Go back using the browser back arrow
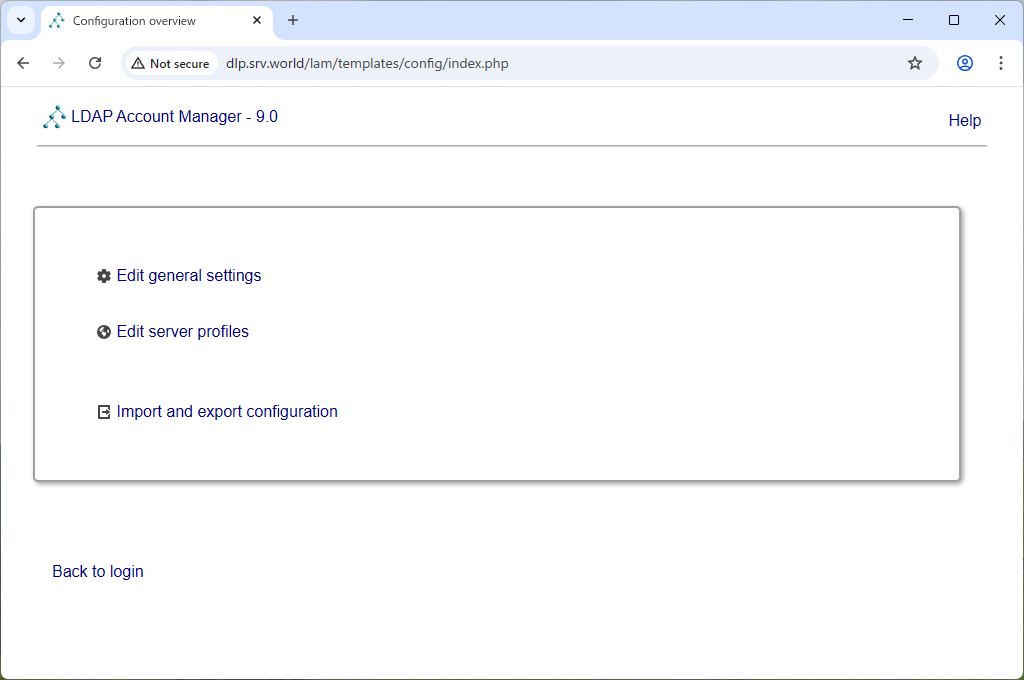 24,63
